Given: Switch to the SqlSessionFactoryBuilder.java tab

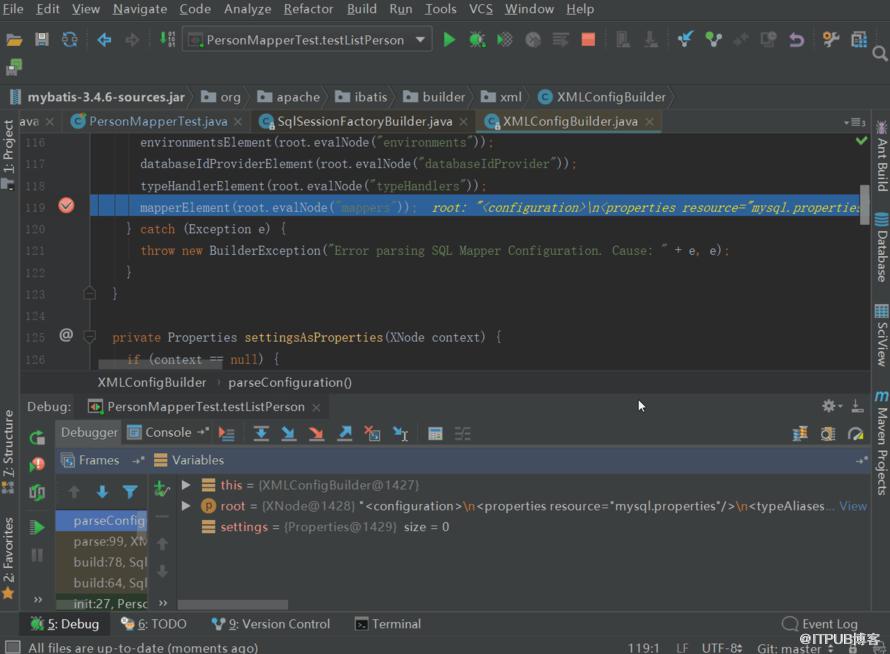Looking at the screenshot, I should [364, 121].
